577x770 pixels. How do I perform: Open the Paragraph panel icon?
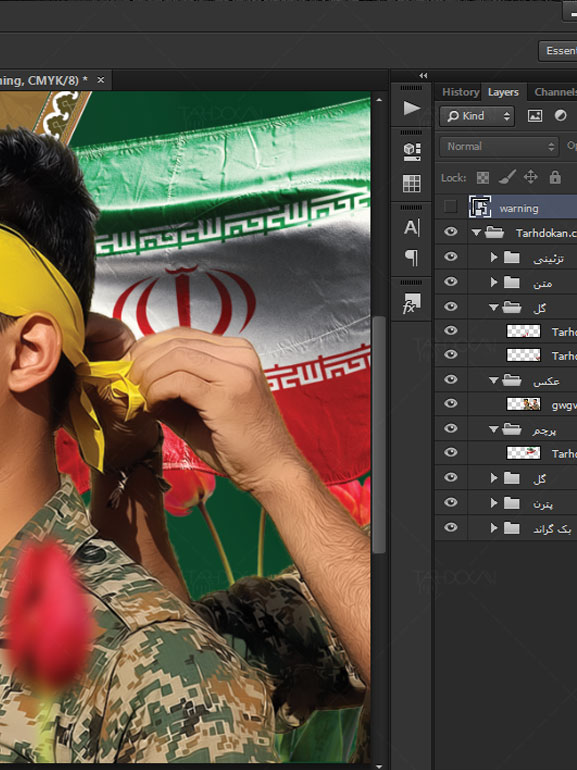click(412, 257)
